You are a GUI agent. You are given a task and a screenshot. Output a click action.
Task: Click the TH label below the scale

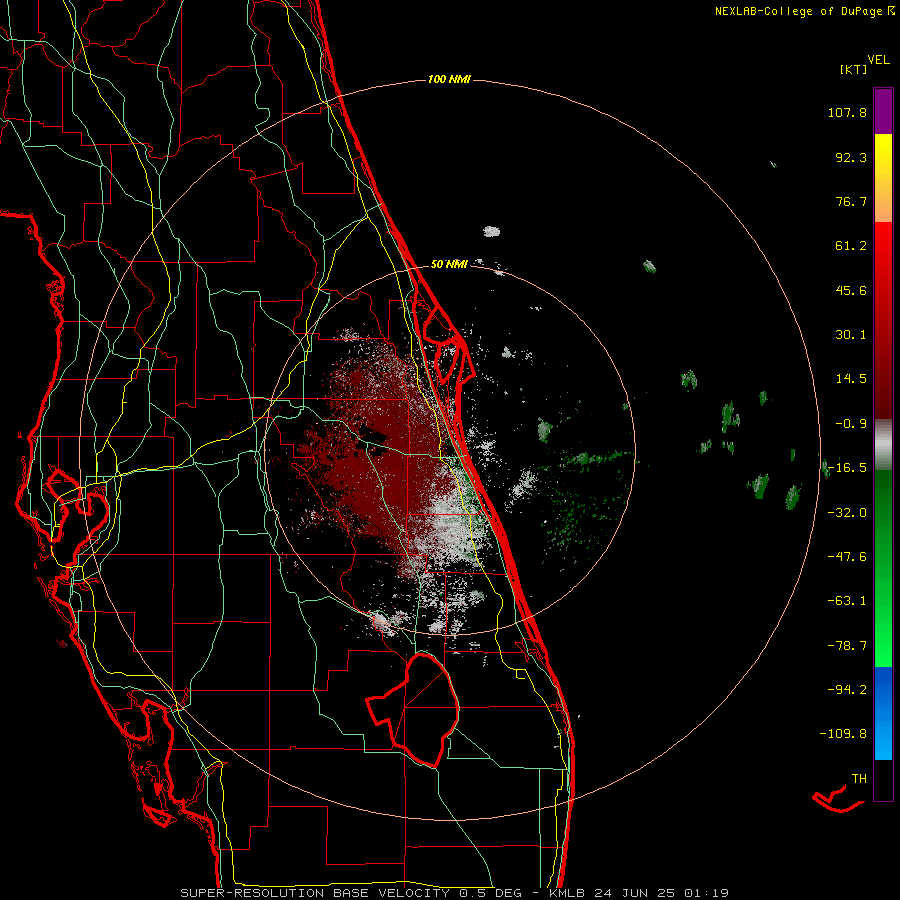(x=859, y=779)
